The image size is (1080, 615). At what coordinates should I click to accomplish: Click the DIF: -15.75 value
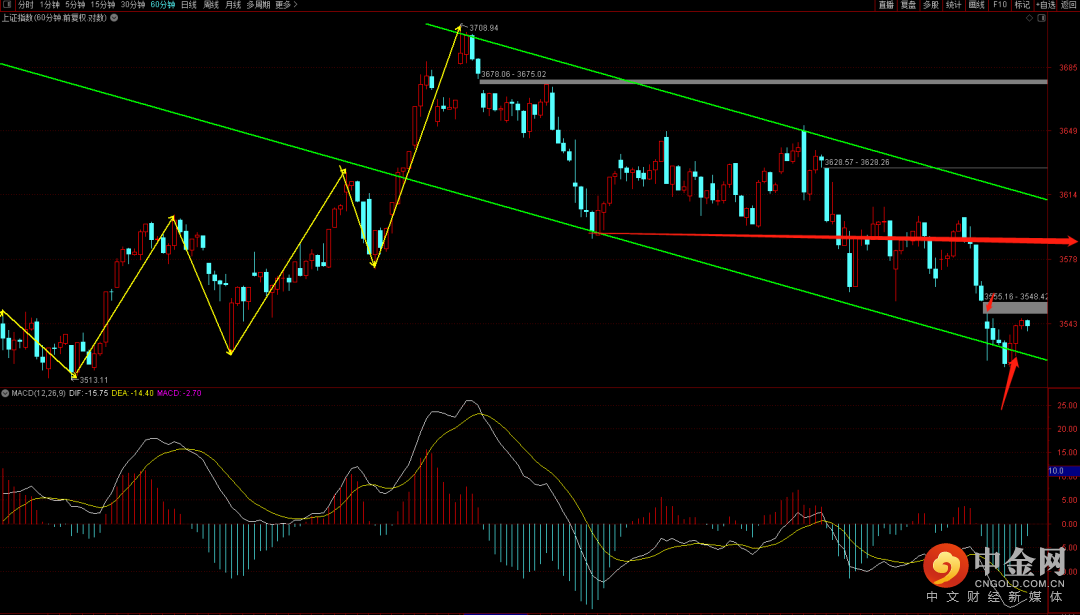(x=89, y=393)
